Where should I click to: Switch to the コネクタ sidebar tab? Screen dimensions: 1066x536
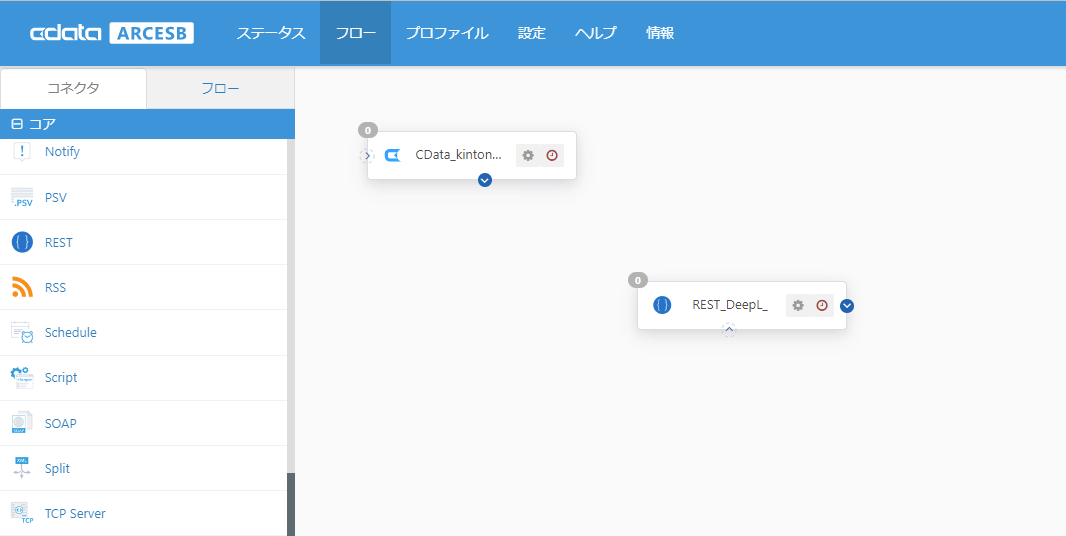[73, 88]
